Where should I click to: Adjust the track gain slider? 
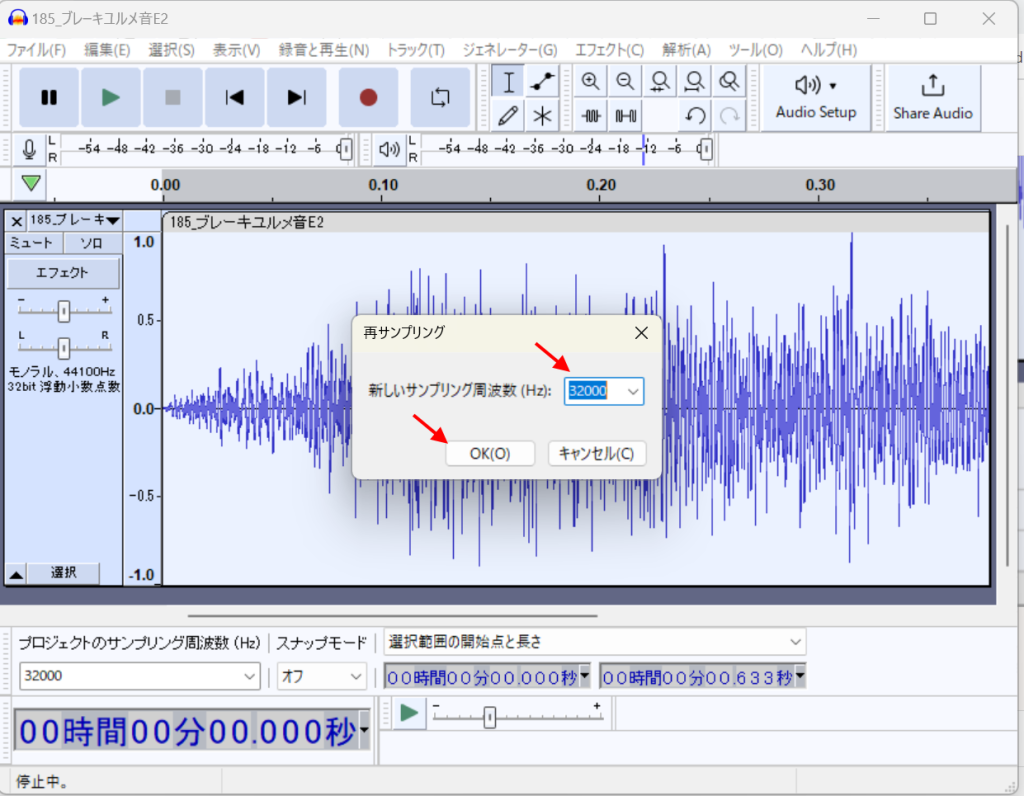pyautogui.click(x=64, y=312)
